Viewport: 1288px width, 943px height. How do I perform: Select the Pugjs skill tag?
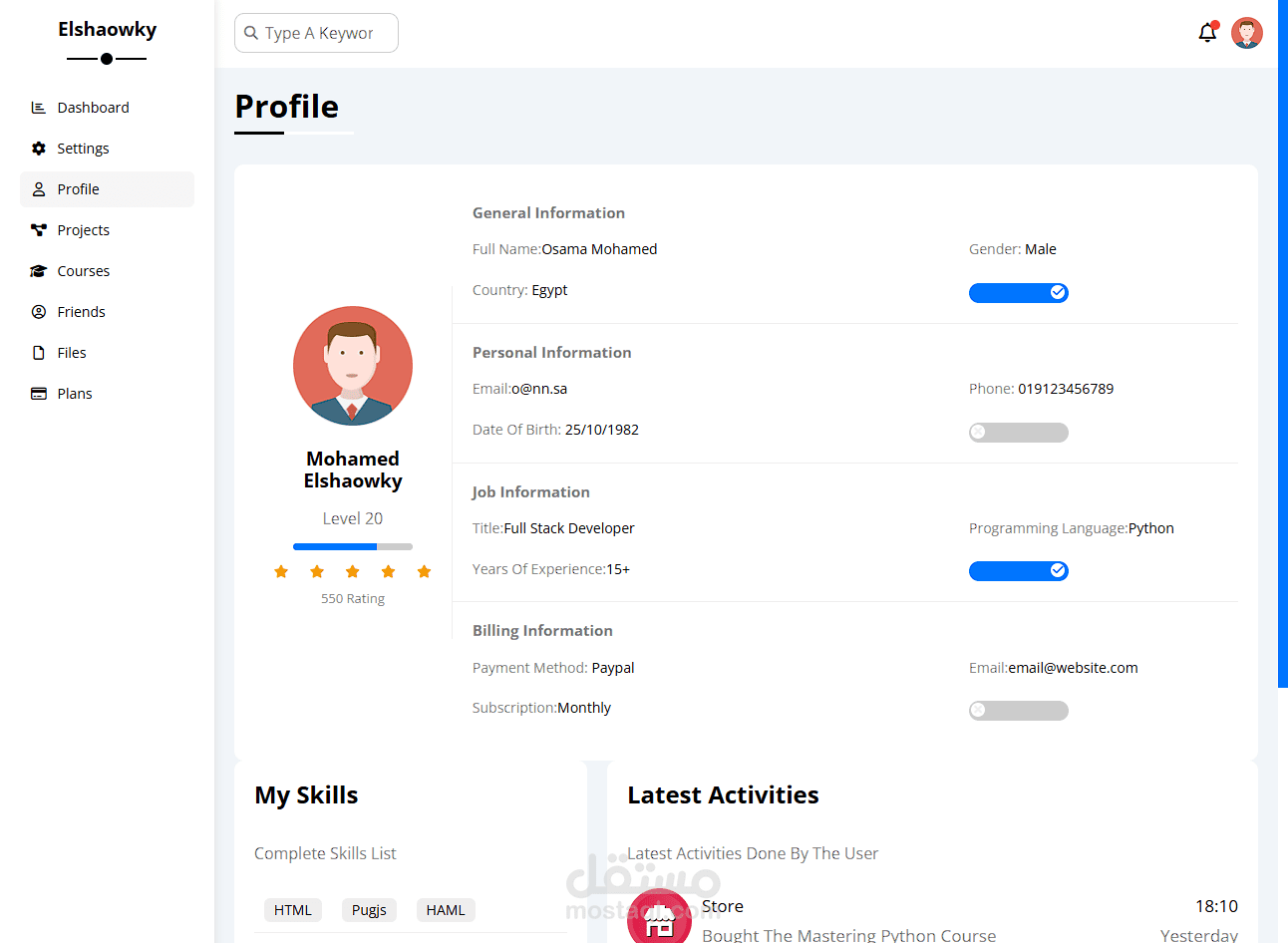point(369,910)
